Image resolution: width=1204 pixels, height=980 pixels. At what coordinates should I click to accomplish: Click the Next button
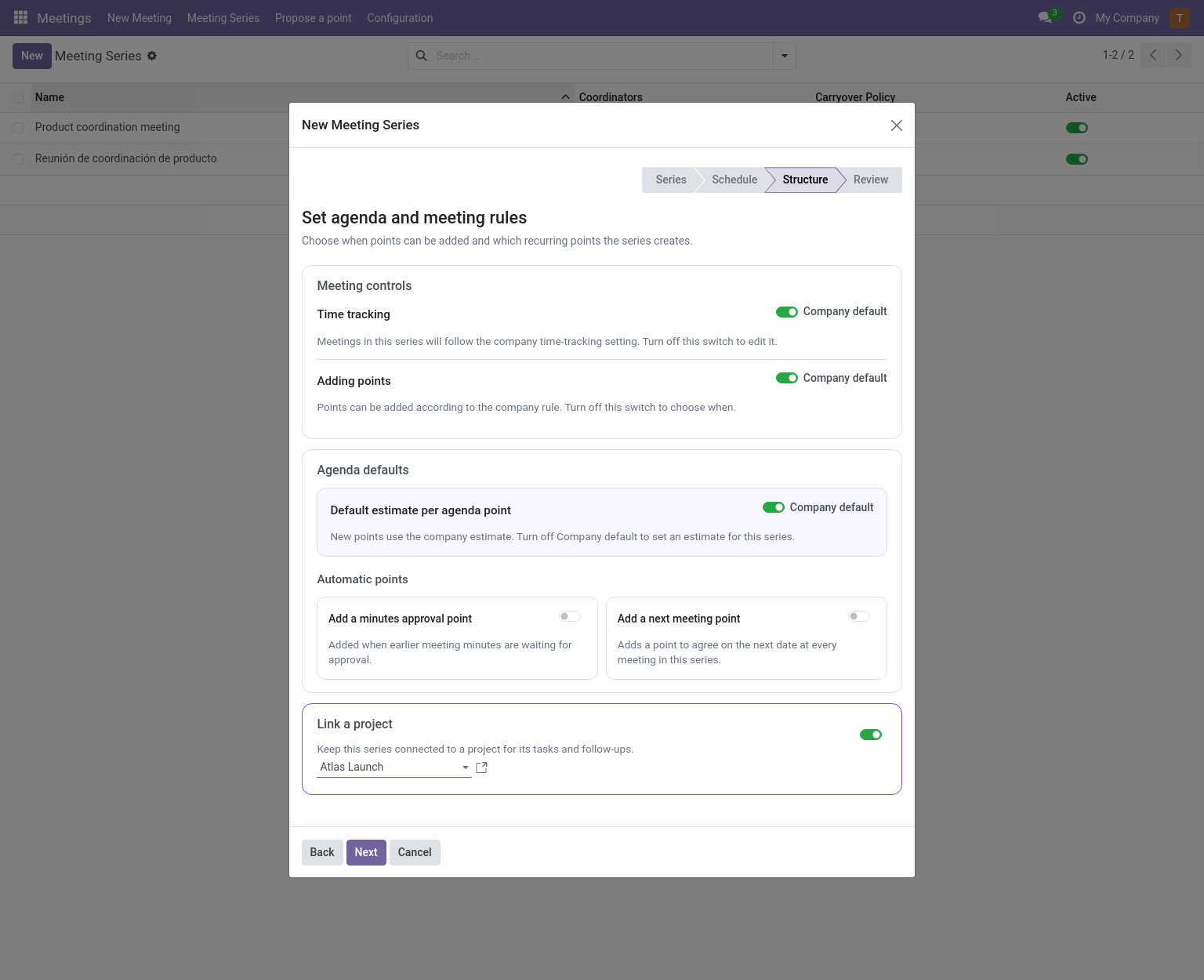point(366,852)
